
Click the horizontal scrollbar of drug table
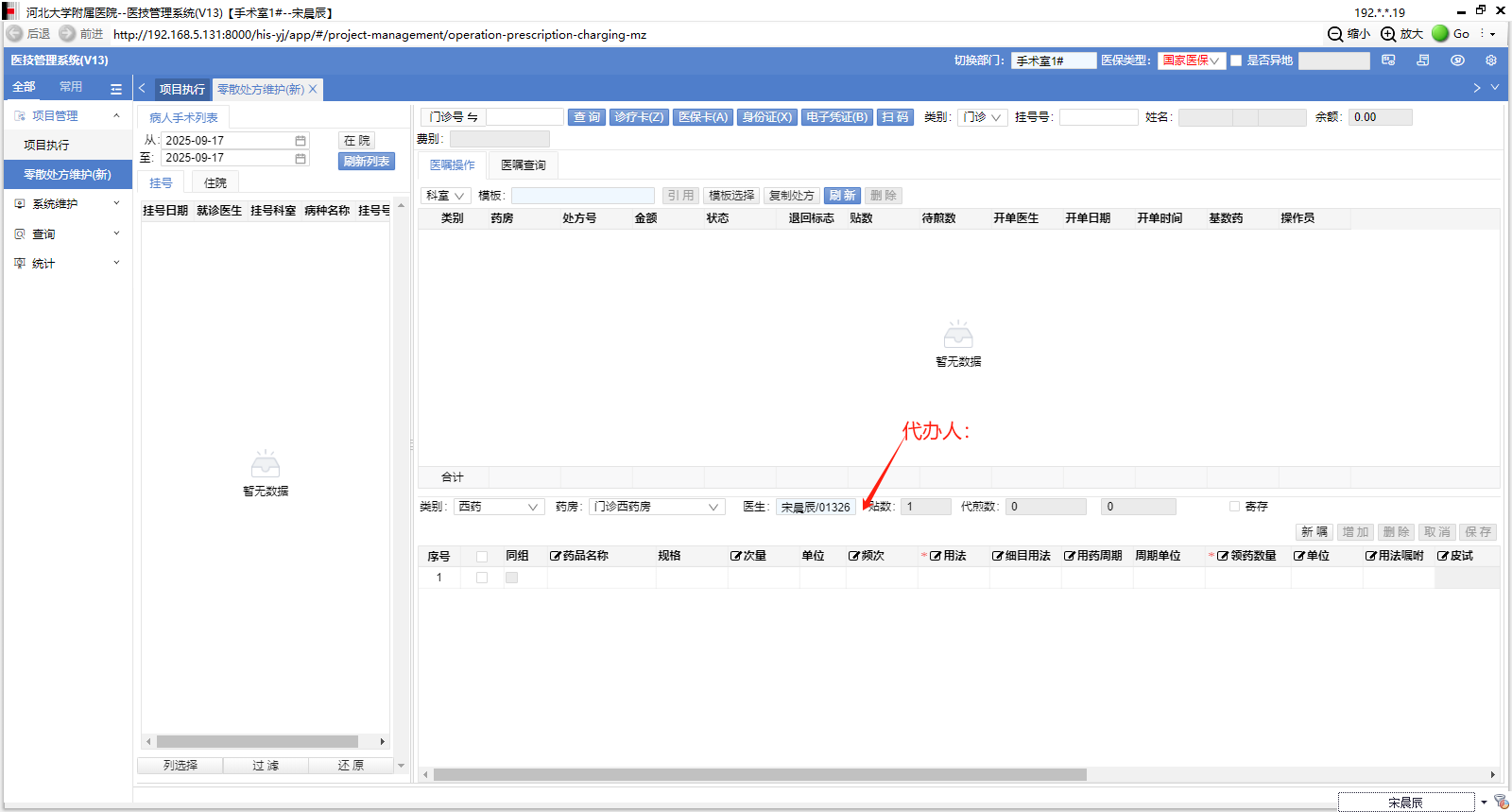pos(760,775)
